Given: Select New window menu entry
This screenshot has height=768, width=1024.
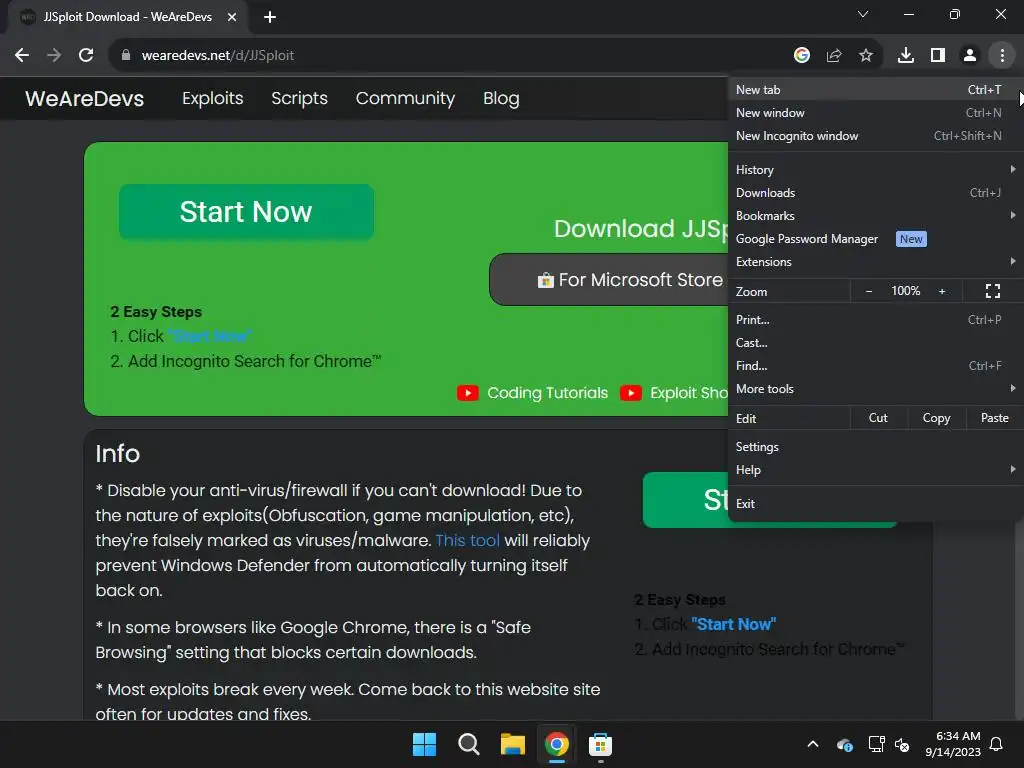Looking at the screenshot, I should click(876, 113).
